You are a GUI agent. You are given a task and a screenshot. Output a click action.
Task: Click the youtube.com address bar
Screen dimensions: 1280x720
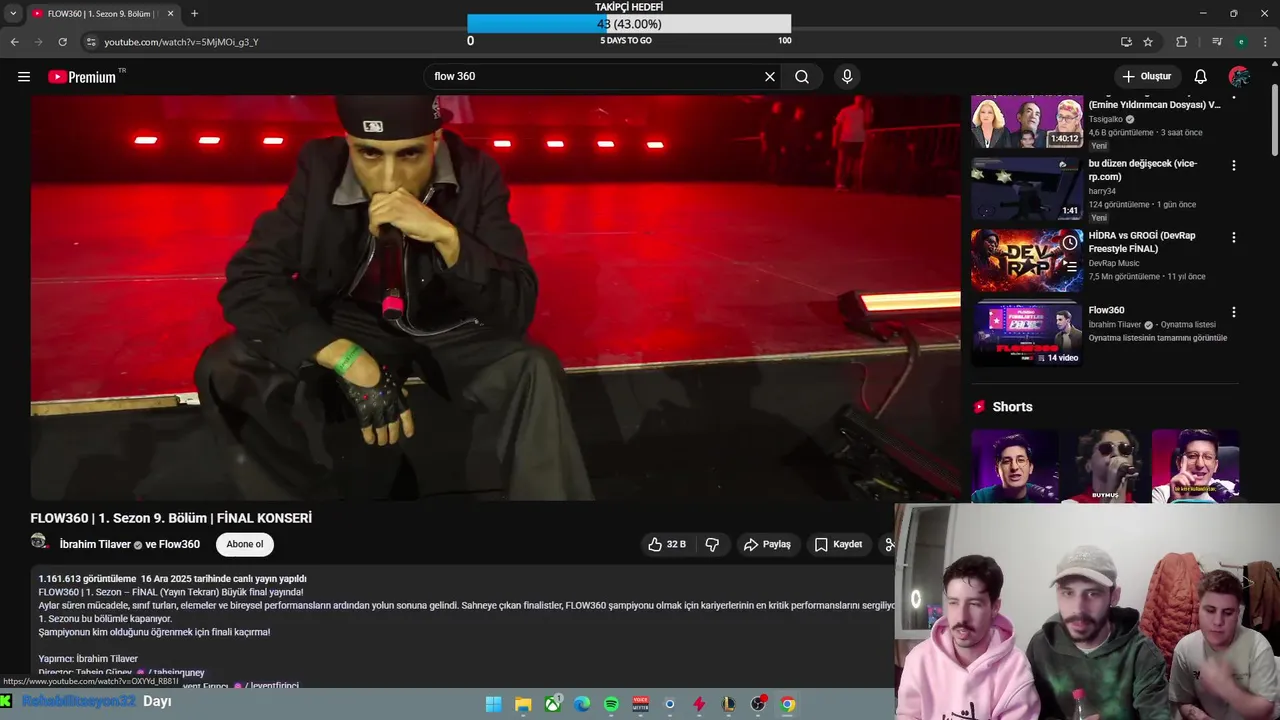pos(600,42)
